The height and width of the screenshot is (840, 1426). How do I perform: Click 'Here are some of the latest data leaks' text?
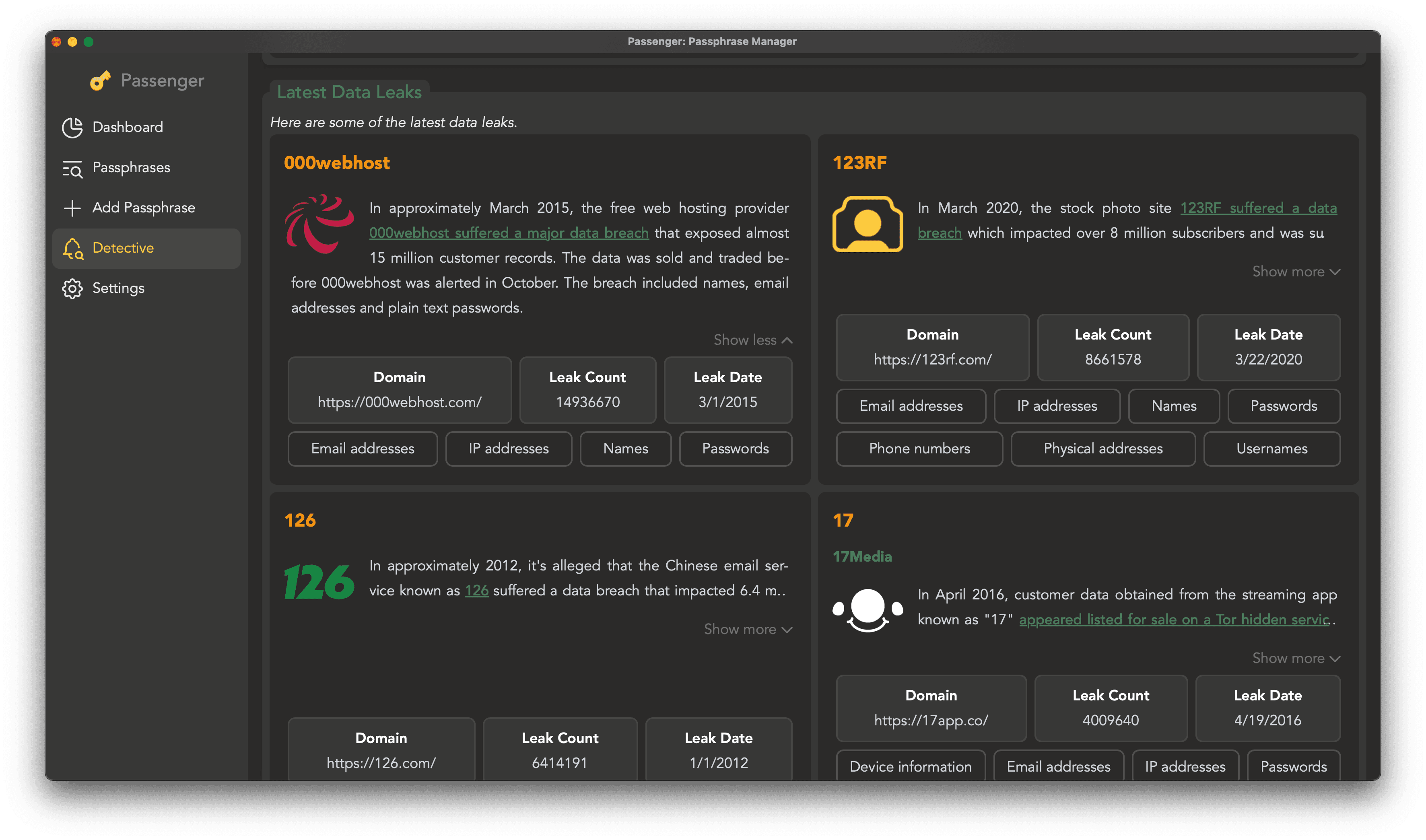pos(394,123)
